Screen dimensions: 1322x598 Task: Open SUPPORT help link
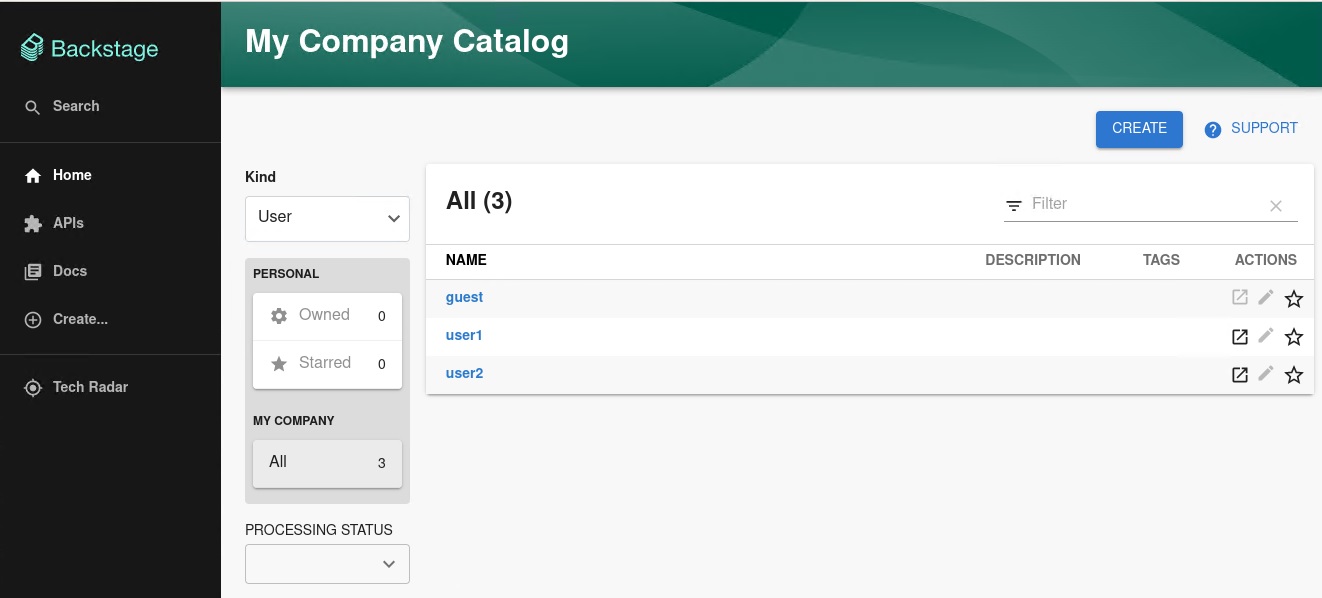coord(1251,129)
